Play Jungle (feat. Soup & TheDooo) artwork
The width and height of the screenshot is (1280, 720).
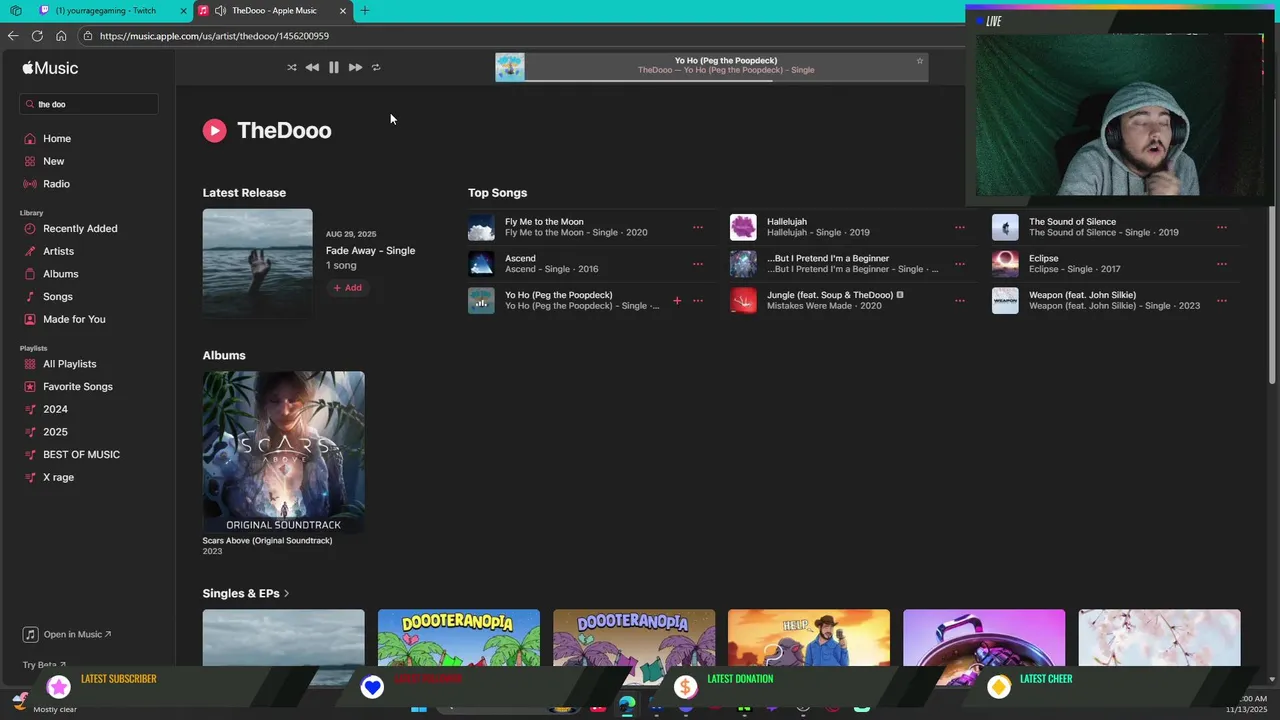(743, 300)
